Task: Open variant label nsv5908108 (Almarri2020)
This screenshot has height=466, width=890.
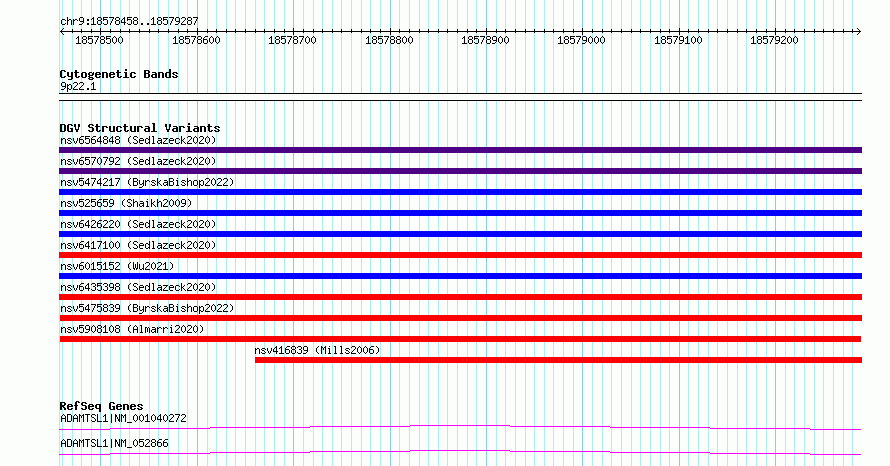Action: (132, 329)
